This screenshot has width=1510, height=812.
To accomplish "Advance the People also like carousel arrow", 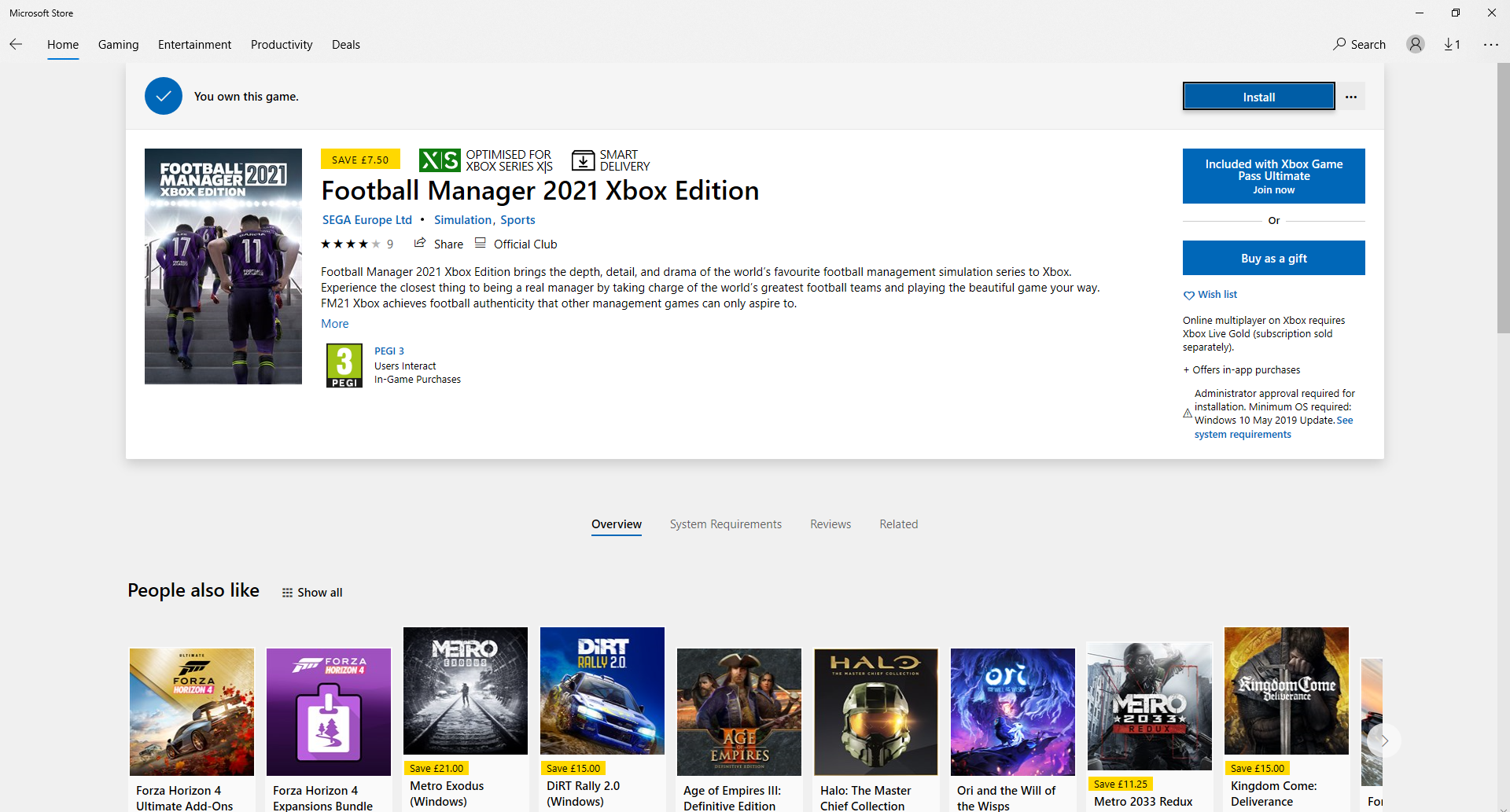I will coord(1384,740).
